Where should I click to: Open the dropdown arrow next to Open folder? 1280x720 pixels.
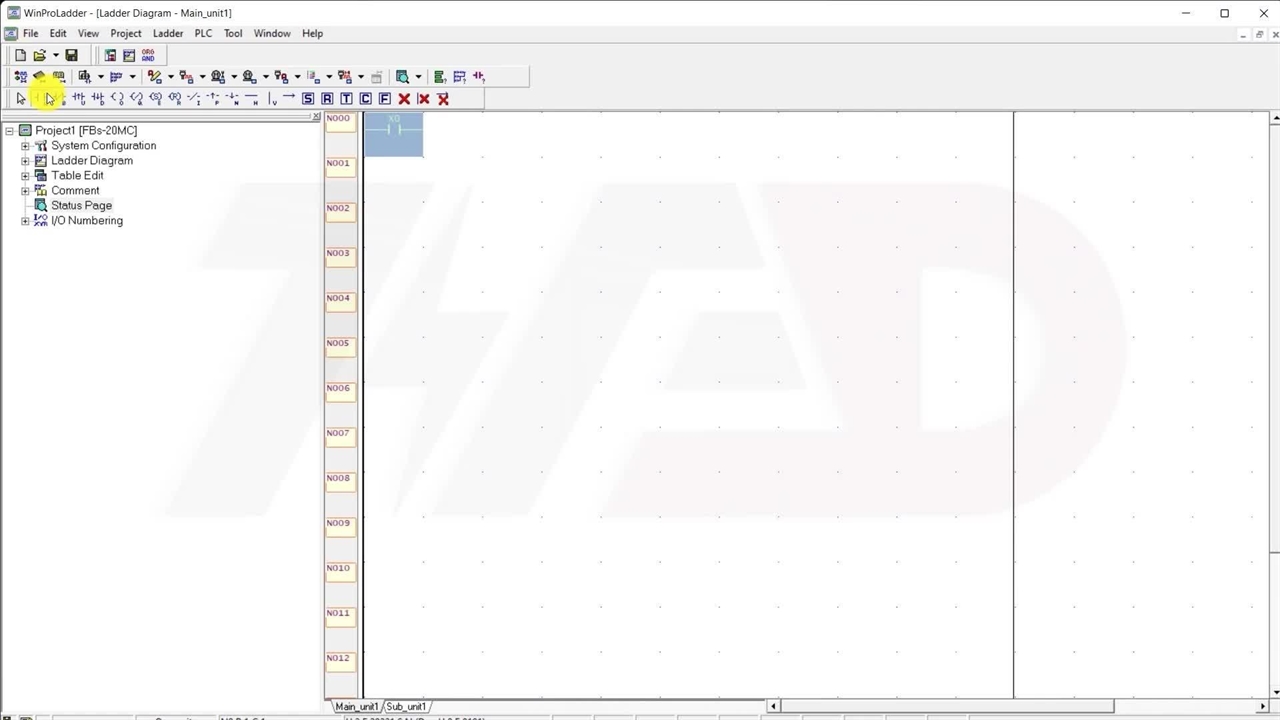55,55
